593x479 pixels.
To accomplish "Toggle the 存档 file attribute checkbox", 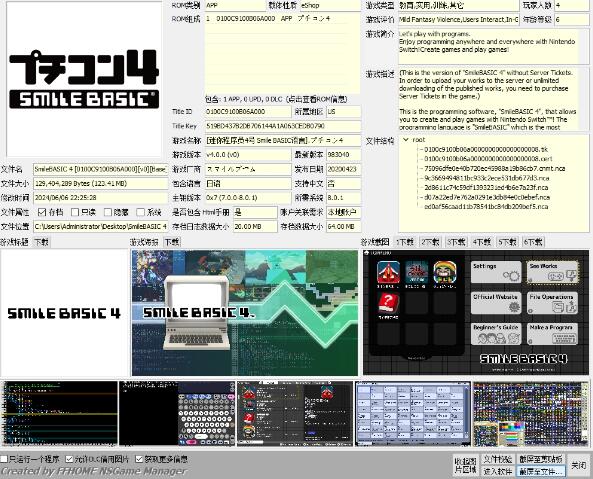I will 42,212.
